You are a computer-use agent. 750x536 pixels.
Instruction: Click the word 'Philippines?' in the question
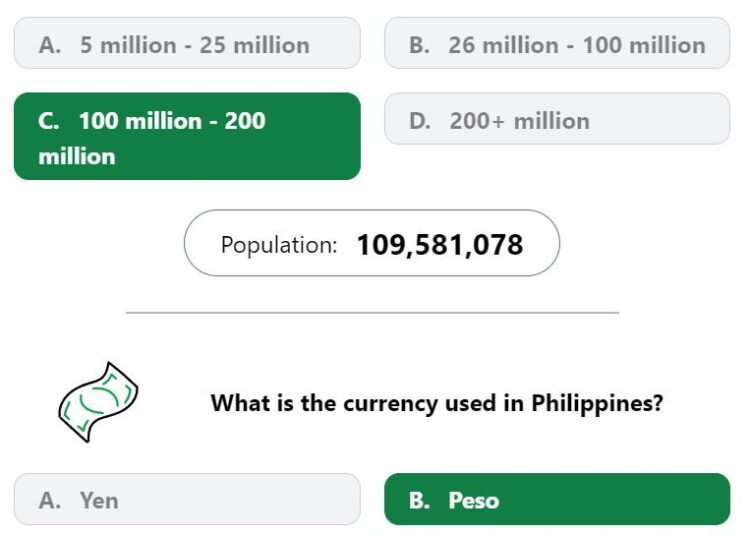[597, 403]
